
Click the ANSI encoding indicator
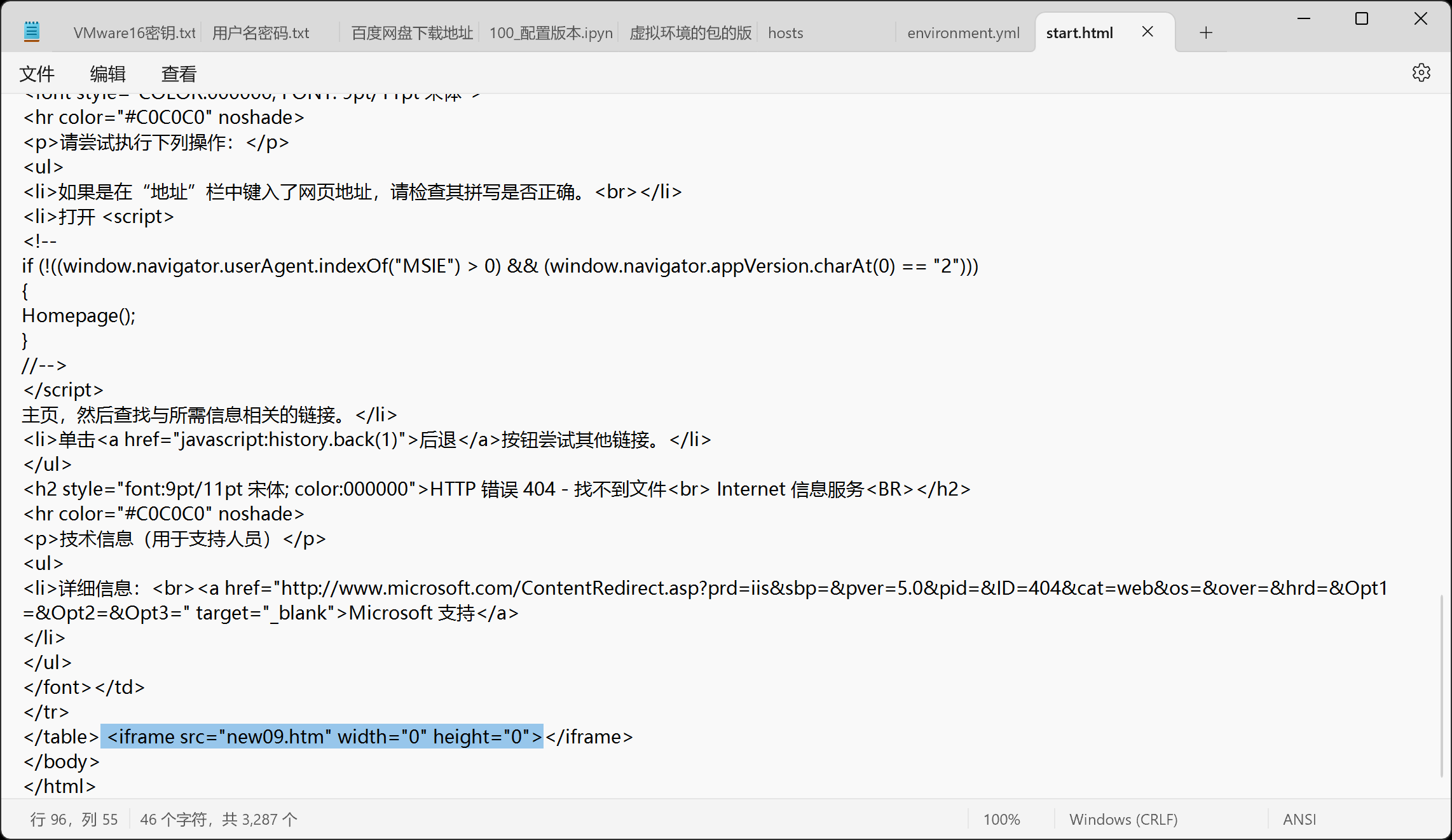1299,820
